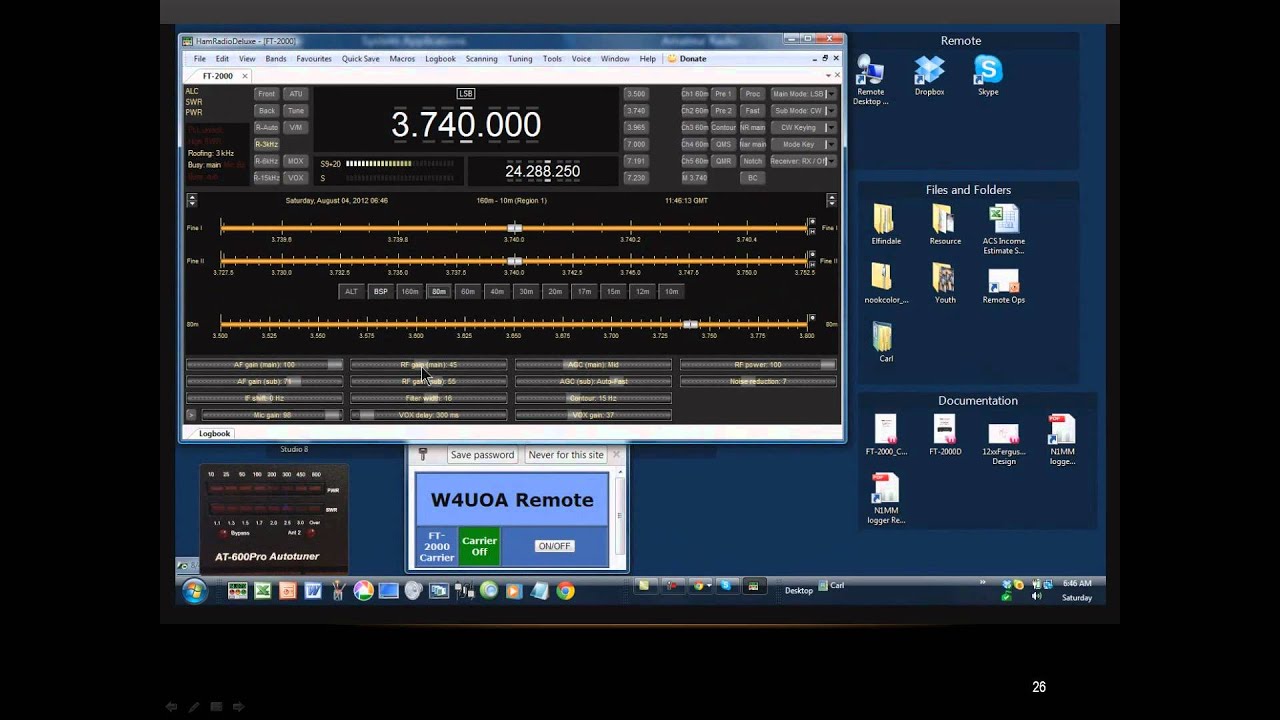Open the Sub Mode: CW dropdown
This screenshot has width=1280, height=720.
[x=803, y=111]
